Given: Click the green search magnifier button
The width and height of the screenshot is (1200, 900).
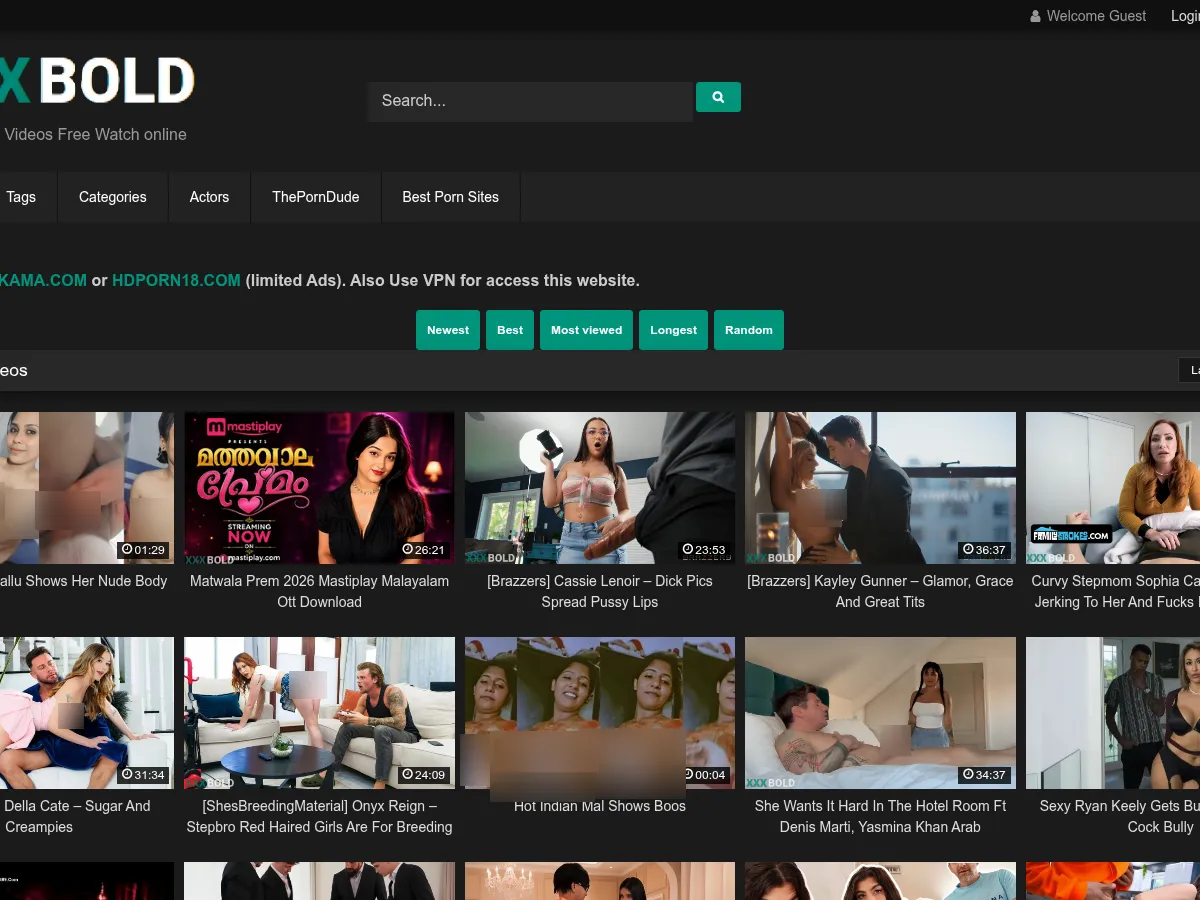Looking at the screenshot, I should (x=718, y=97).
